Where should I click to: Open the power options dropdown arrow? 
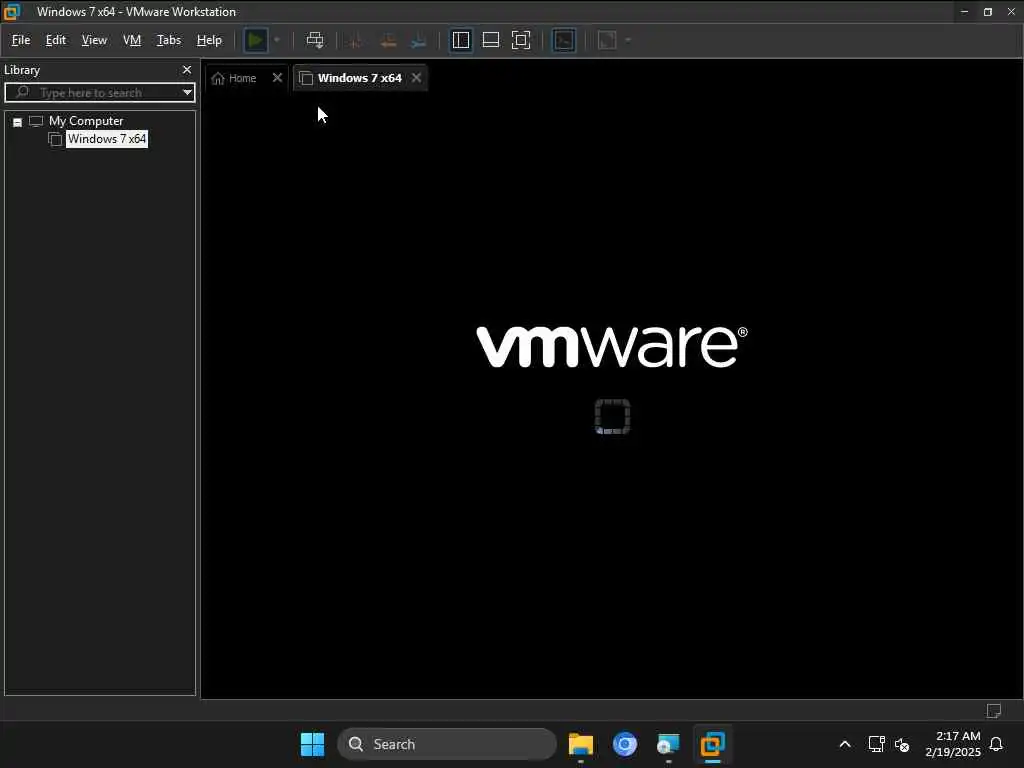277,40
